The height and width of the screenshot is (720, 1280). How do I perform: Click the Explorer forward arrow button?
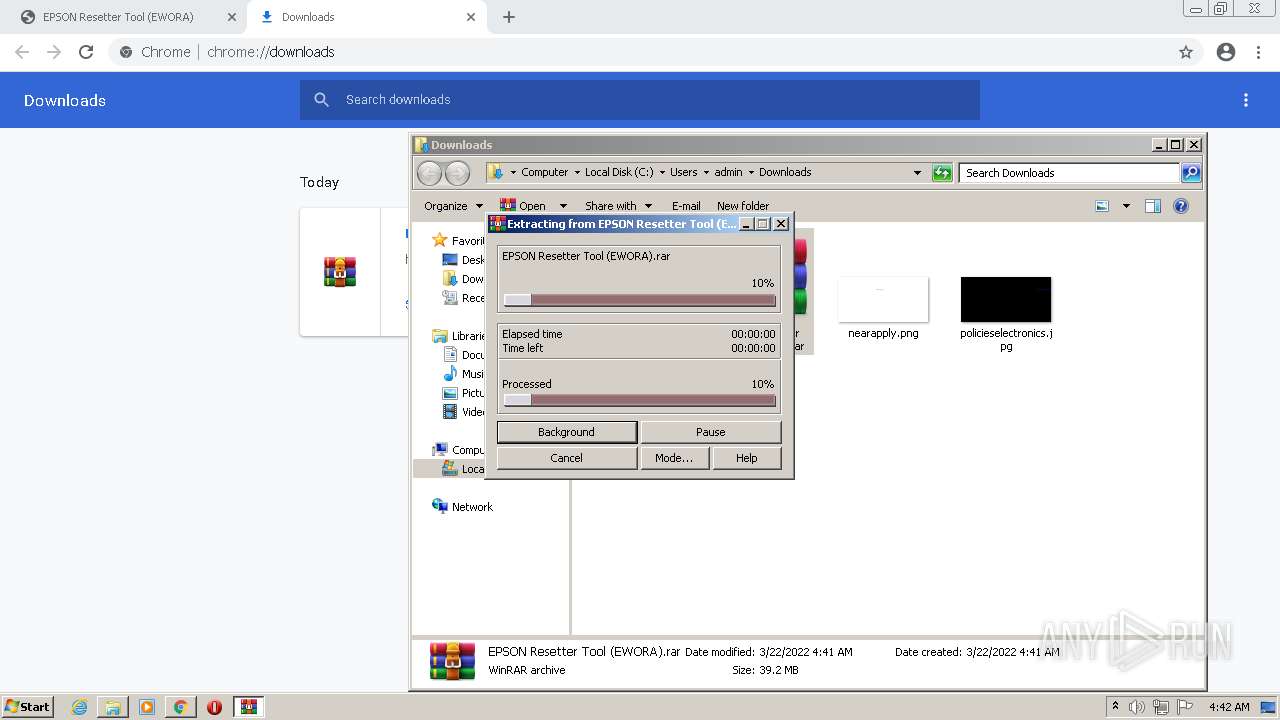tap(457, 173)
